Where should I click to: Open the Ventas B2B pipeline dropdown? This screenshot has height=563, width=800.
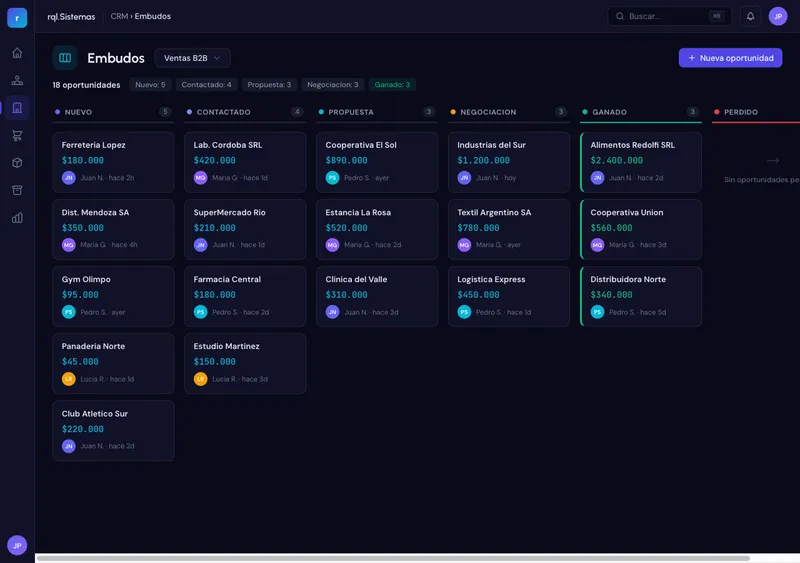192,58
